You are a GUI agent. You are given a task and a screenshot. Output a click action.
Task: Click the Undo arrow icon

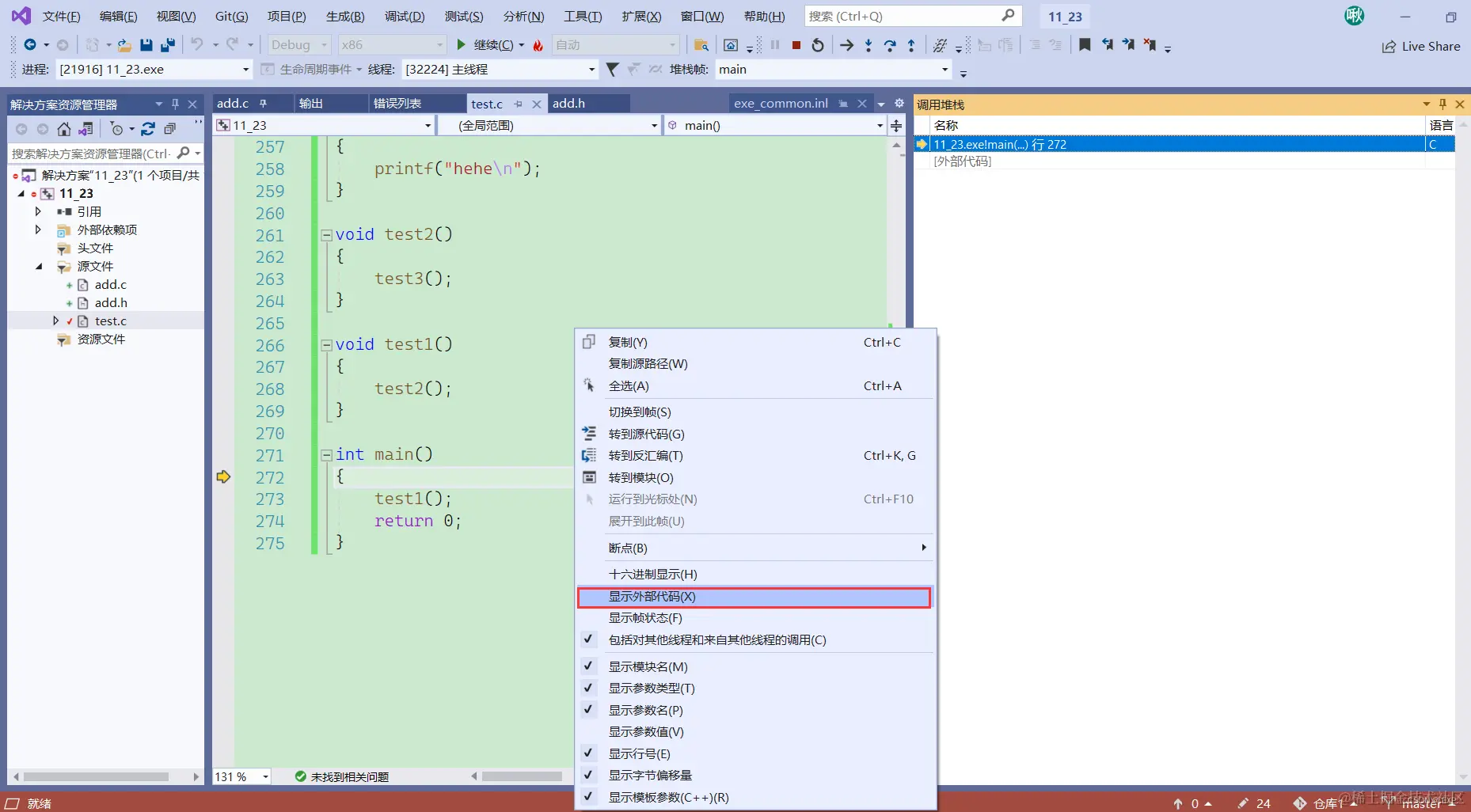[197, 45]
